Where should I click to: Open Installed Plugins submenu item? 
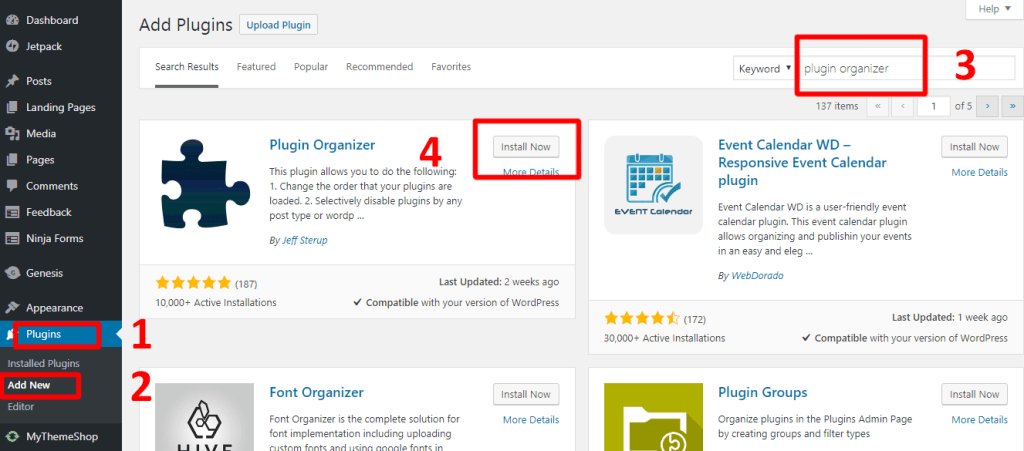44,364
